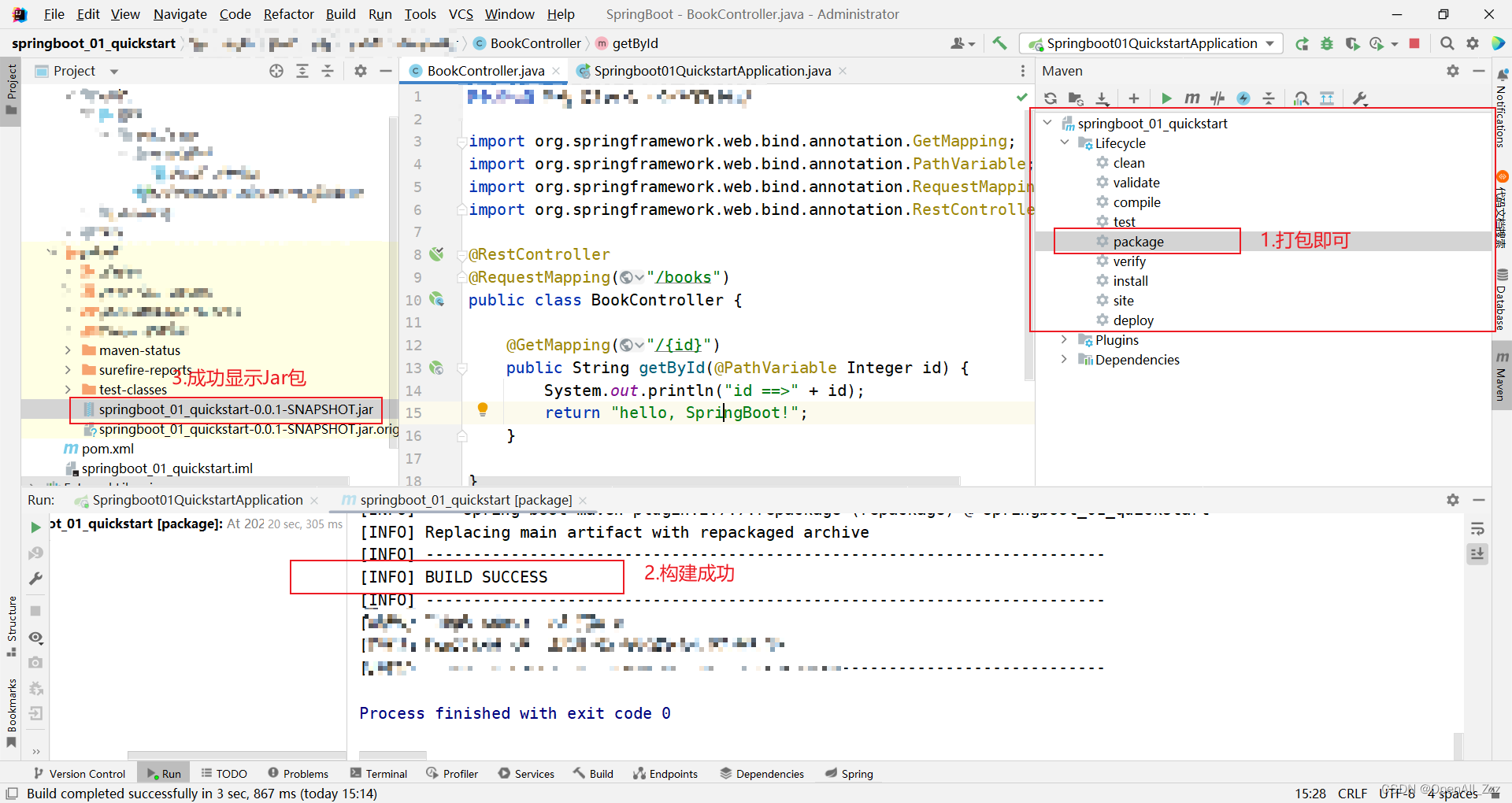Toggle scroll to end in Run console
This screenshot has height=803, width=1512.
click(x=1477, y=554)
